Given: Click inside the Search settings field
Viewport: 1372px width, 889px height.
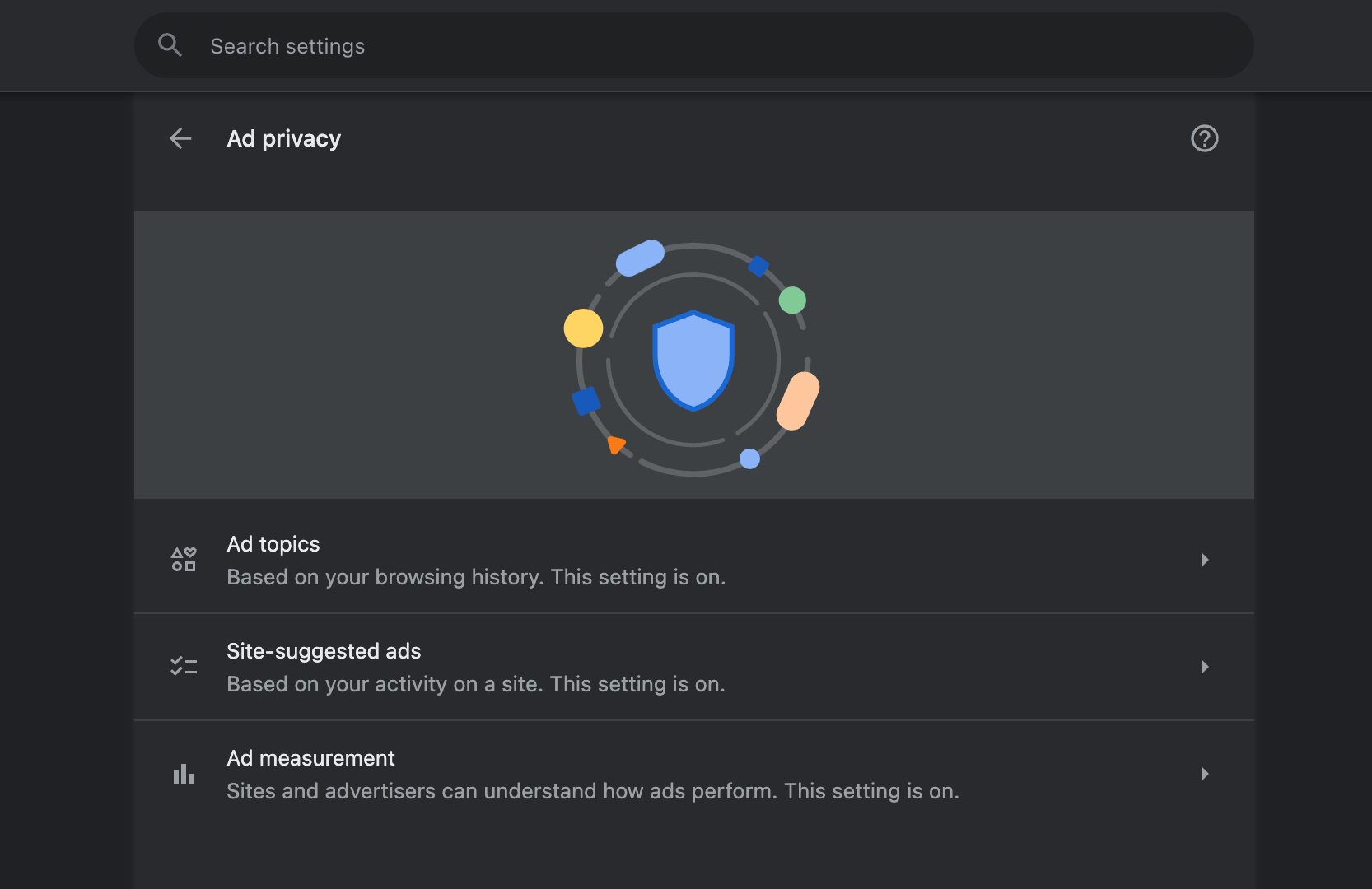Looking at the screenshot, I should tap(494, 45).
